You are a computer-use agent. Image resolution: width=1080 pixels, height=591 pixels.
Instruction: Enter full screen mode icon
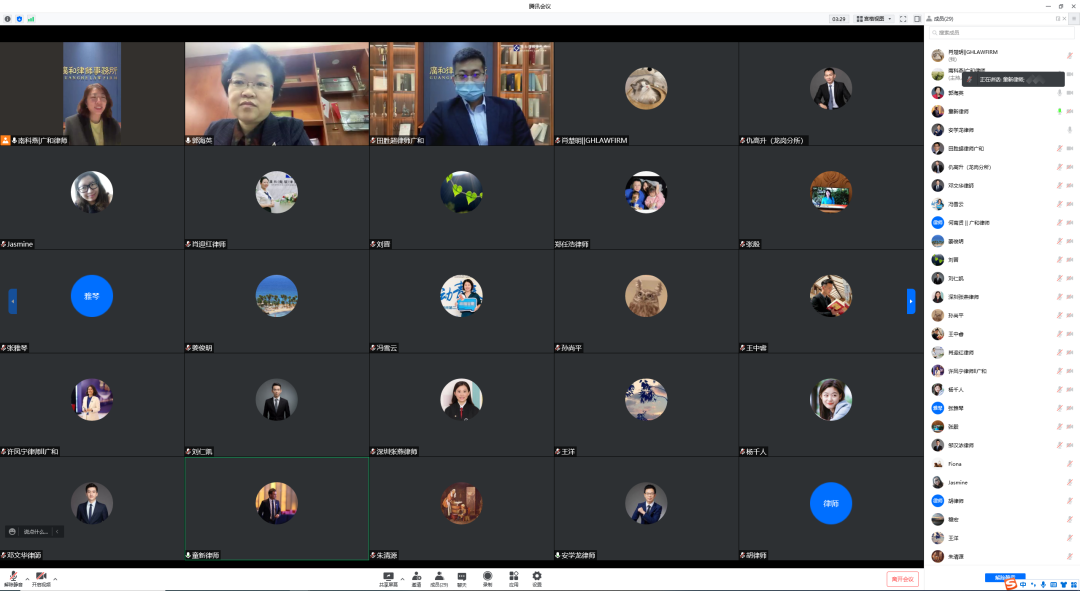tap(903, 19)
